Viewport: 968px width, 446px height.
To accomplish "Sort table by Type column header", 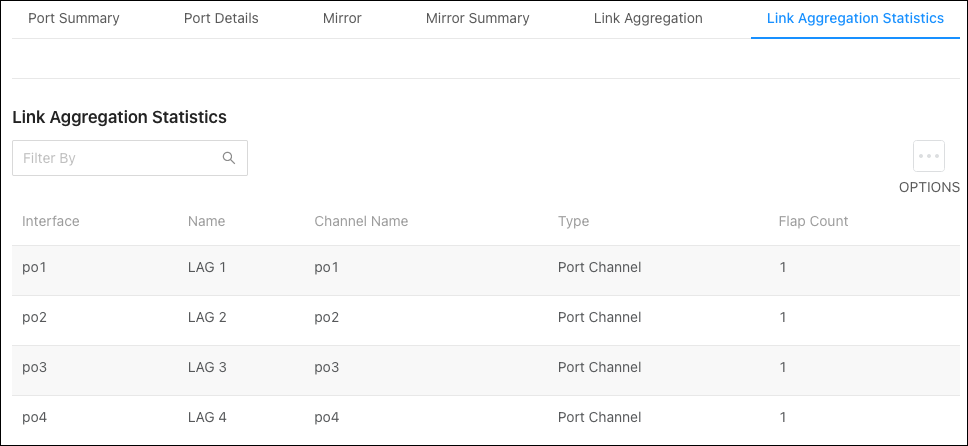I will coord(574,221).
